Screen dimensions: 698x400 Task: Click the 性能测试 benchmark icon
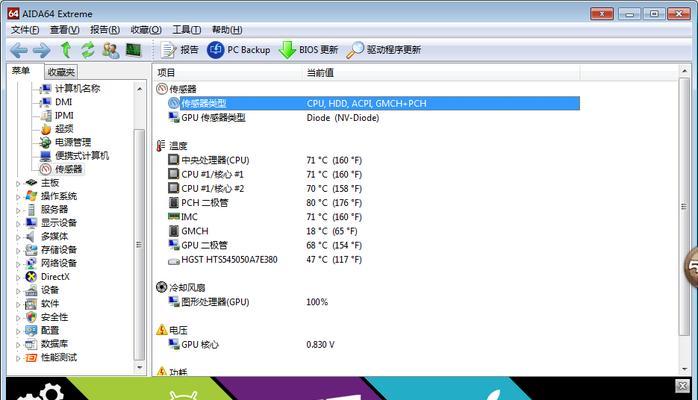pyautogui.click(x=31, y=357)
